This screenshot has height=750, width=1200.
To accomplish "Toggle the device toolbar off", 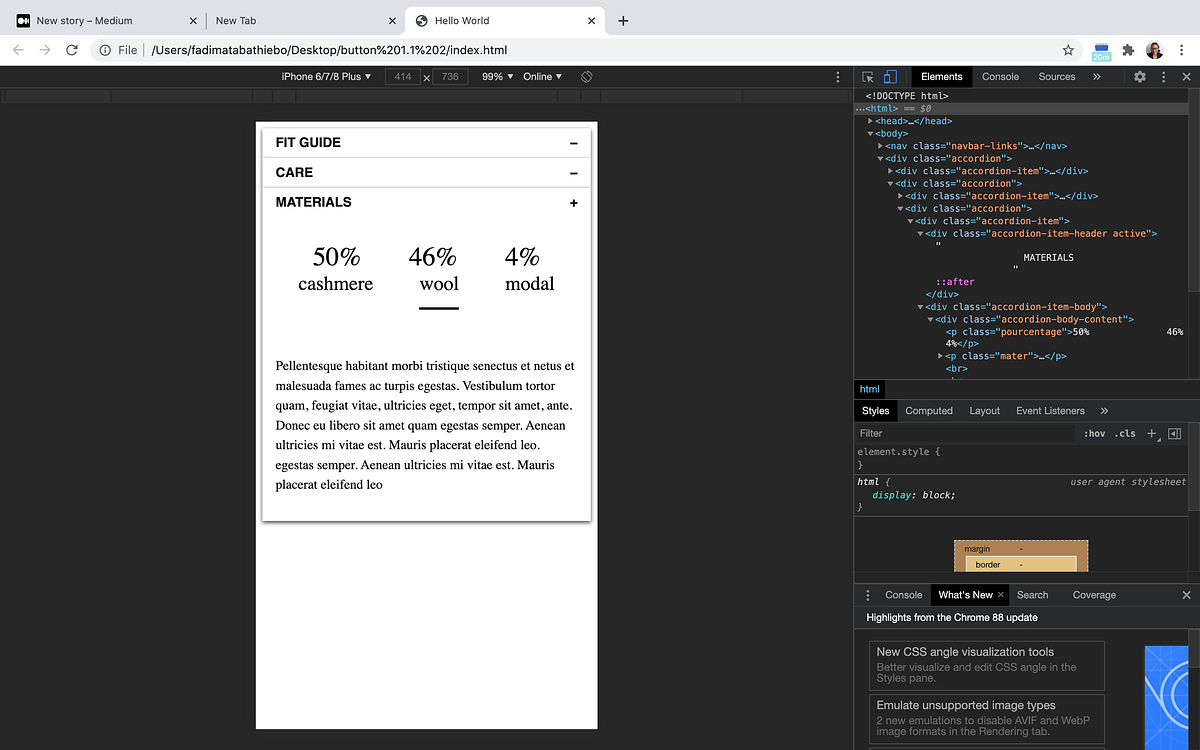I will [x=890, y=76].
